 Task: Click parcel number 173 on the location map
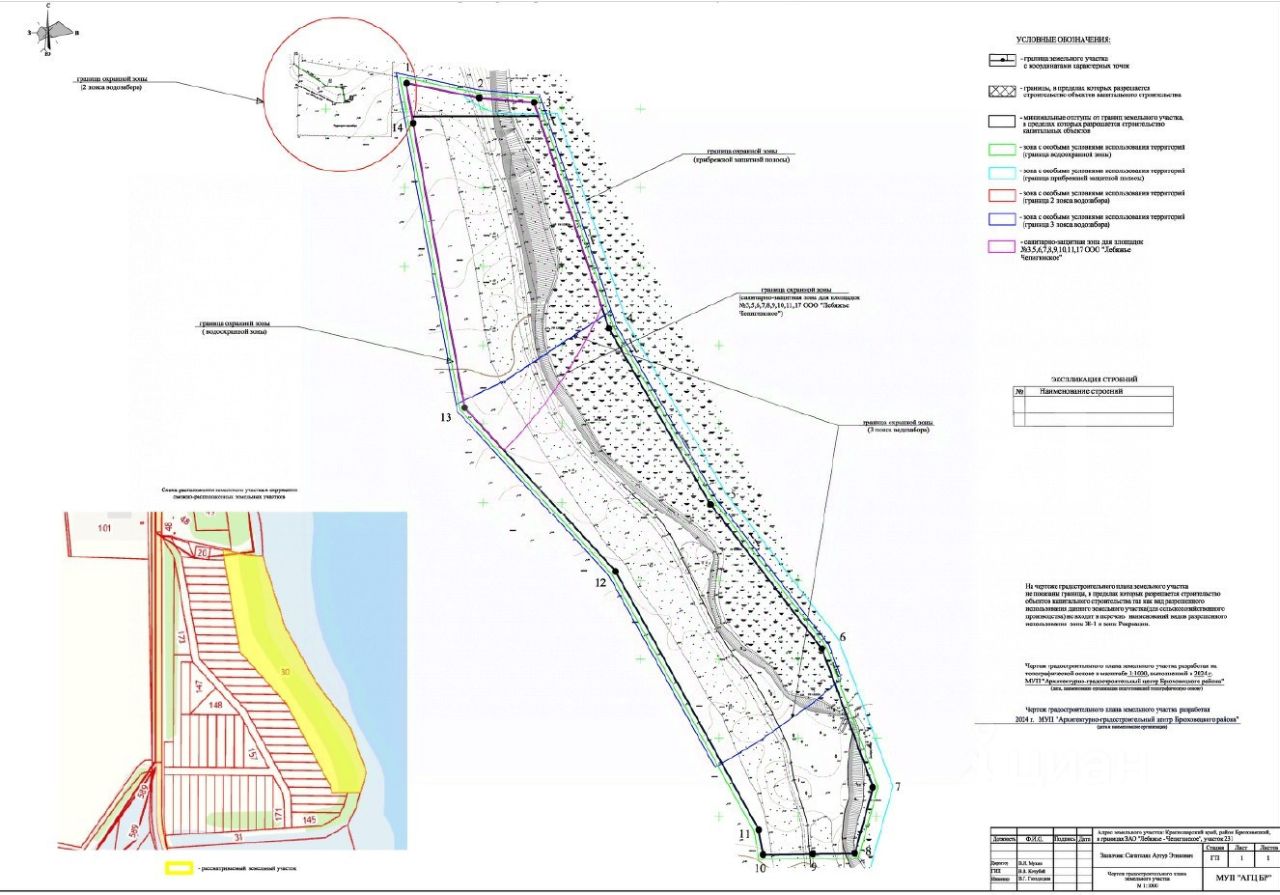(183, 636)
